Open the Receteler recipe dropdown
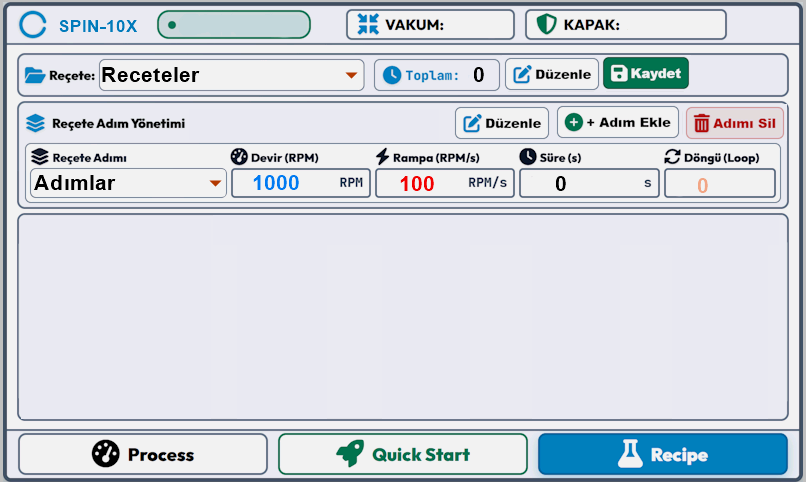806x482 pixels. pyautogui.click(x=231, y=75)
